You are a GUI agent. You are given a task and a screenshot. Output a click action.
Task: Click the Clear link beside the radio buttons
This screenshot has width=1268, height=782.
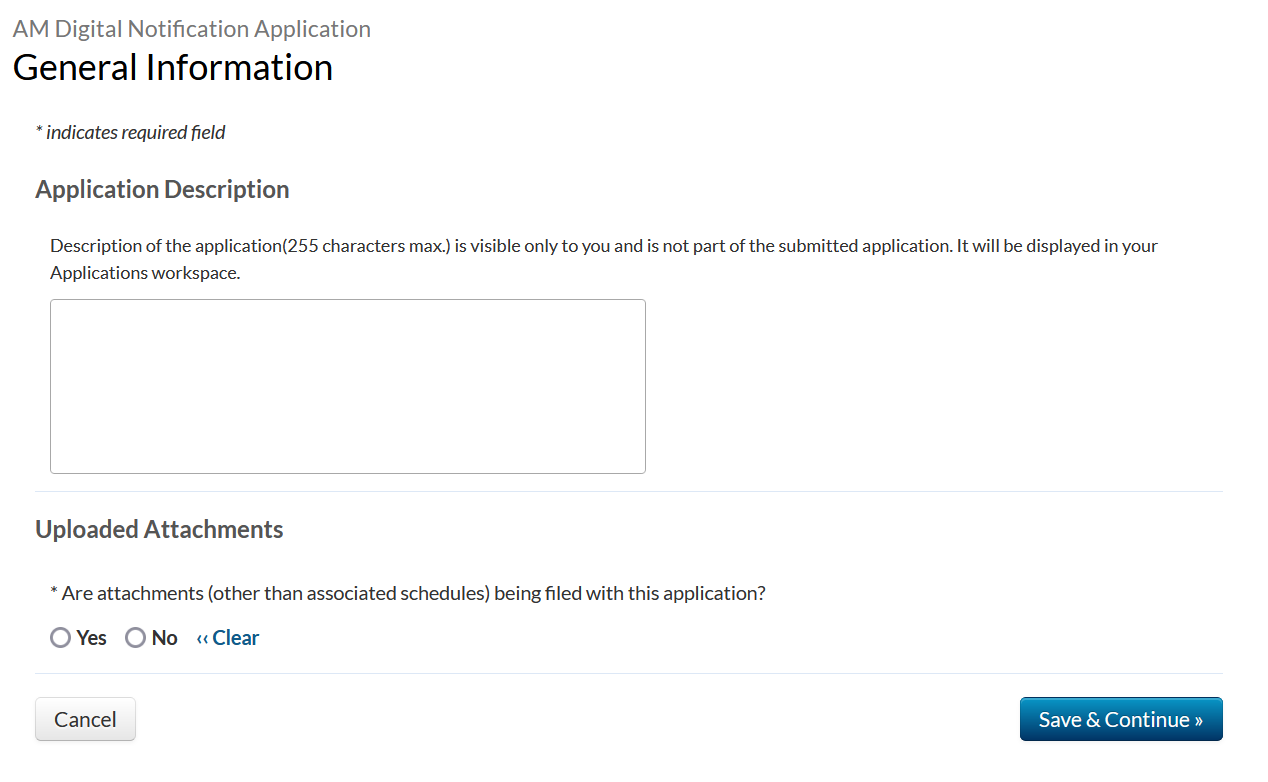coord(235,638)
